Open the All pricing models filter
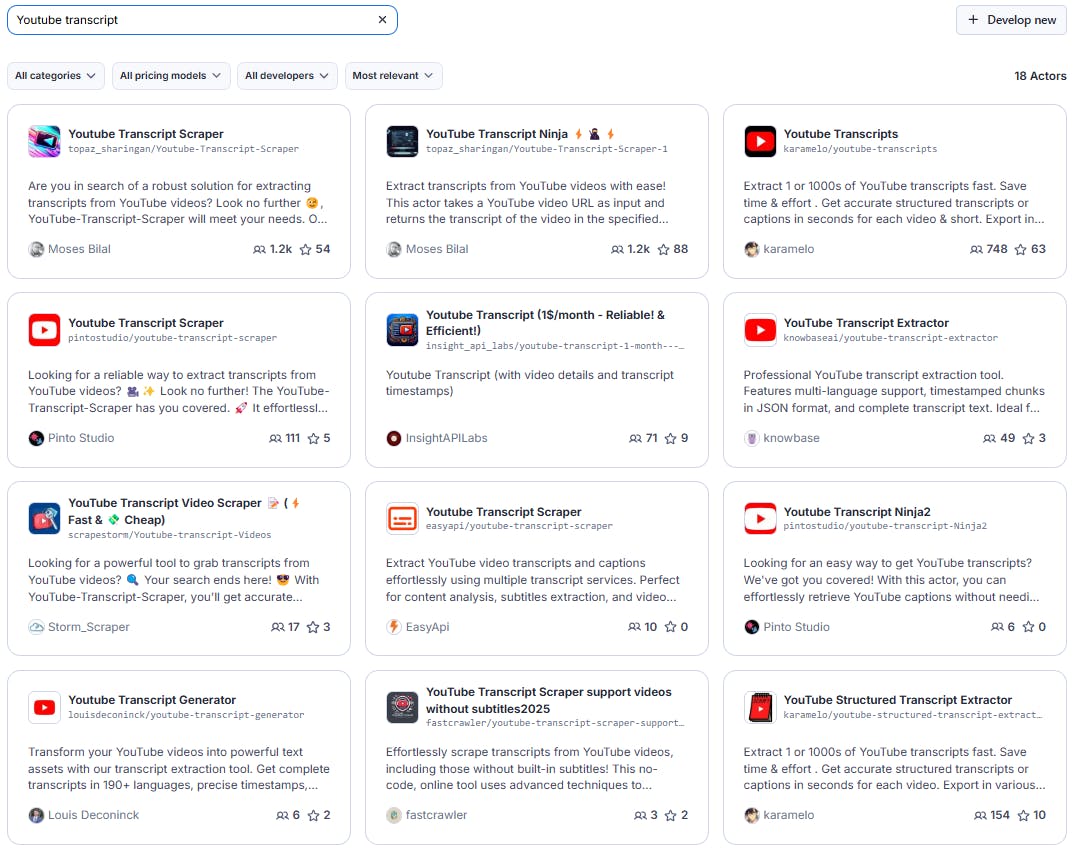This screenshot has width=1073, height=850. (x=170, y=75)
